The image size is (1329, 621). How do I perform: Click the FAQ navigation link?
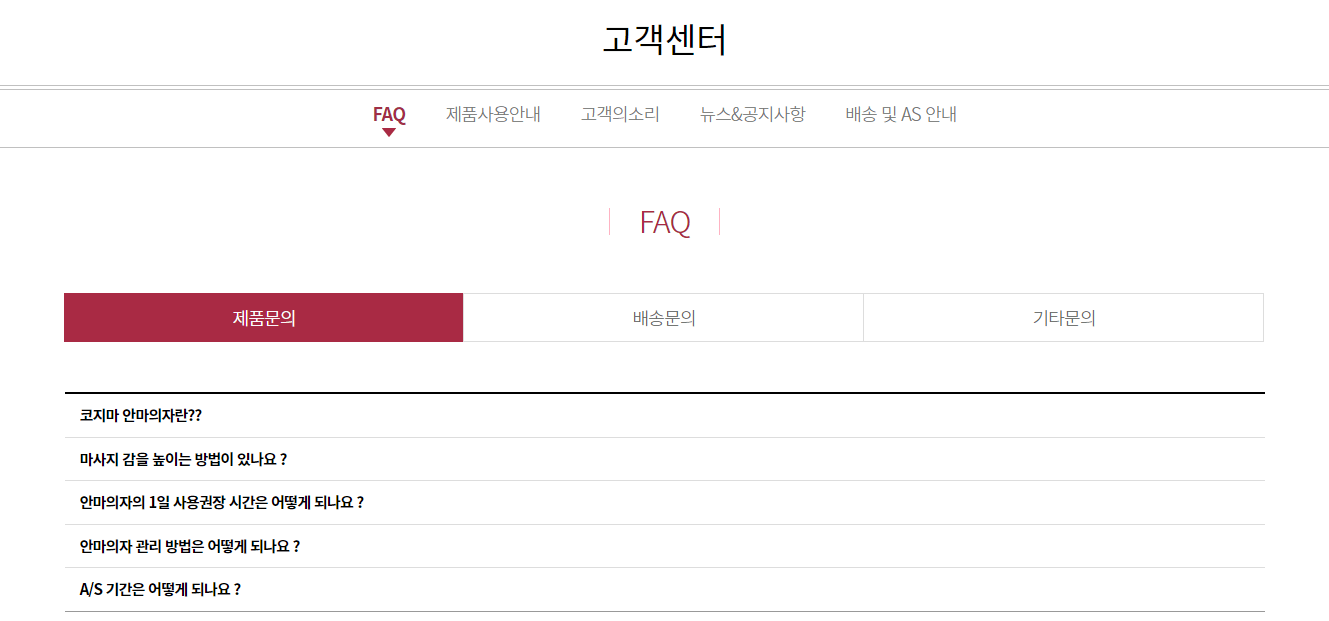click(x=389, y=114)
